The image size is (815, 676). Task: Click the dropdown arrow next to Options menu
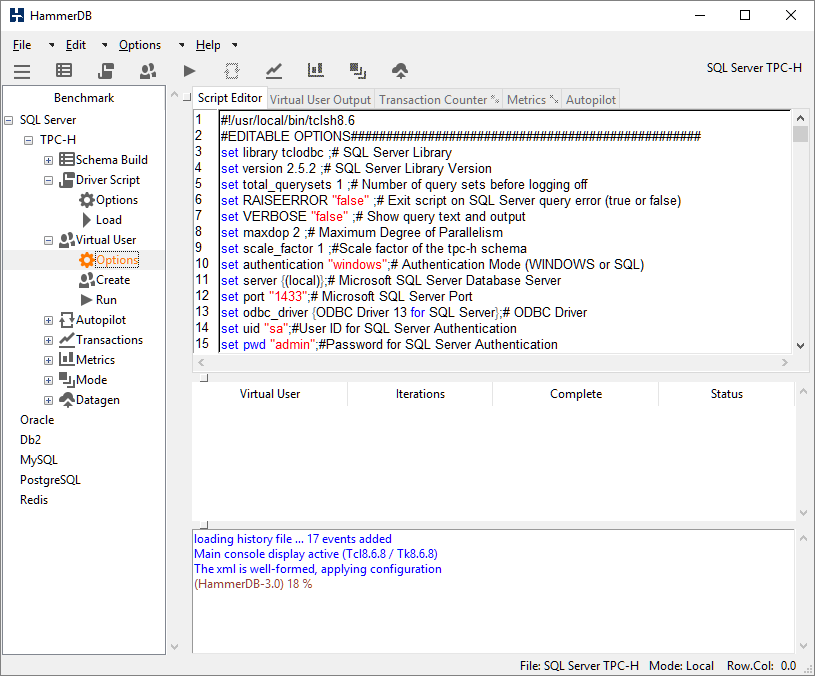point(181,45)
